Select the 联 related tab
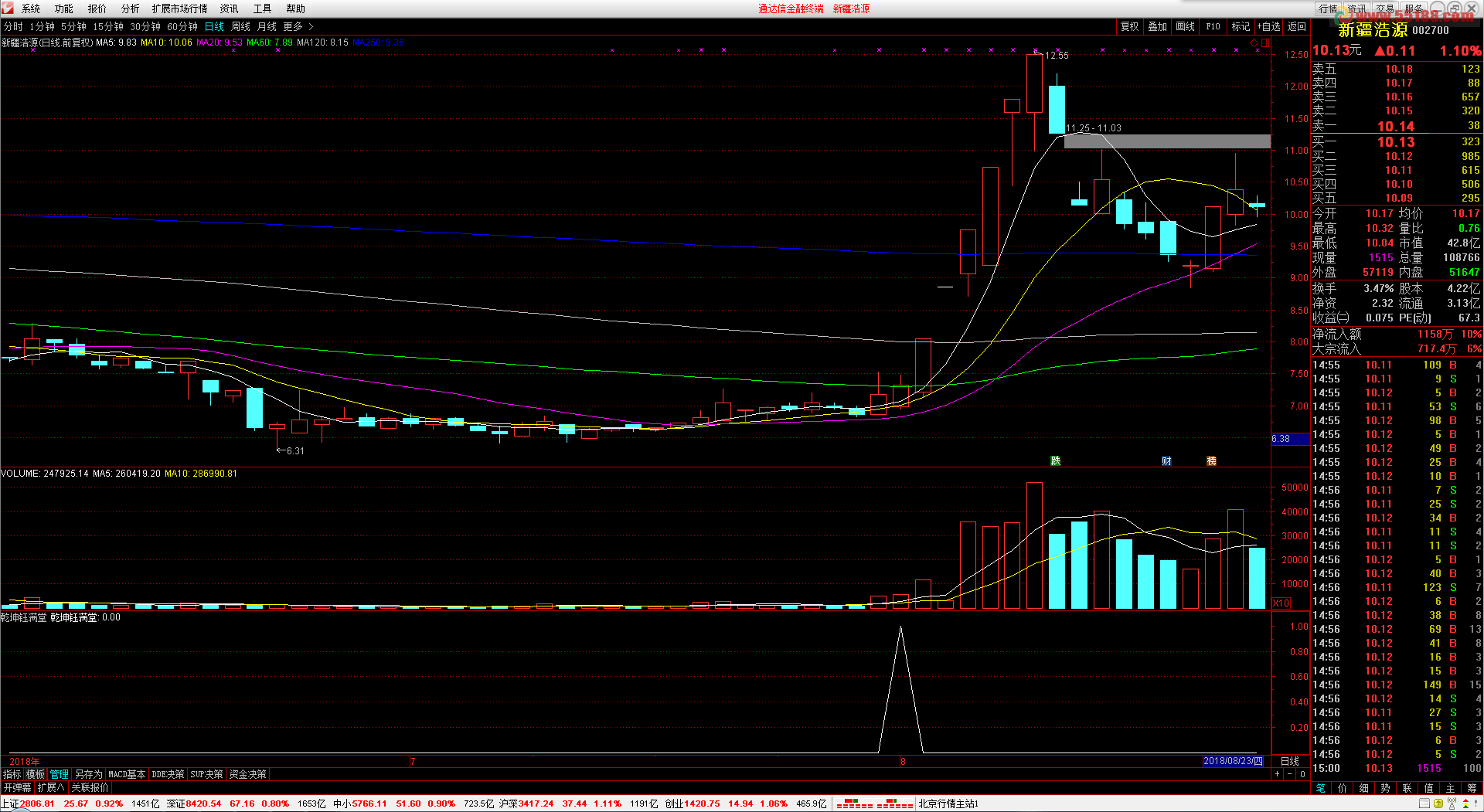This screenshot has width=1484, height=812. (x=1407, y=788)
